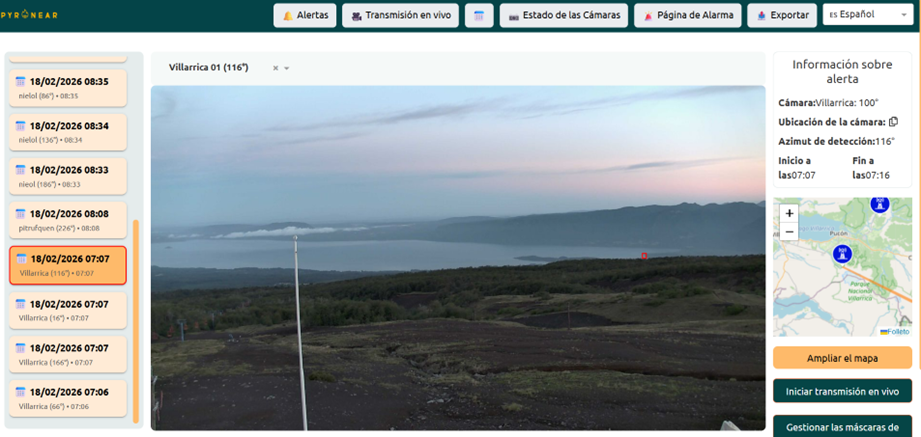Viewport: 921px width, 437px height.
Task: Click the calendar icon button in header
Action: tap(479, 15)
